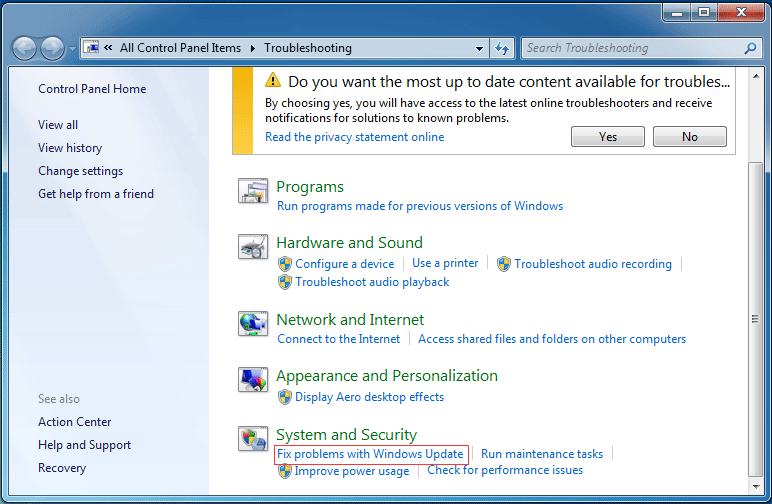Click Run maintenance tasks
Image resolution: width=772 pixels, height=504 pixels.
point(542,454)
